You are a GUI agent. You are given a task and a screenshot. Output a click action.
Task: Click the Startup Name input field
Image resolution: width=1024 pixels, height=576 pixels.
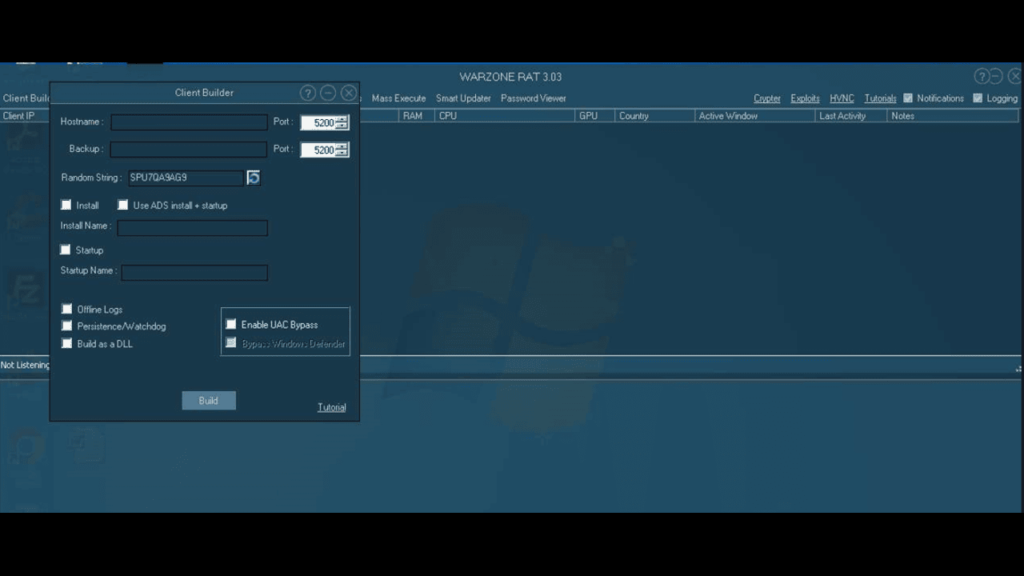tap(195, 272)
